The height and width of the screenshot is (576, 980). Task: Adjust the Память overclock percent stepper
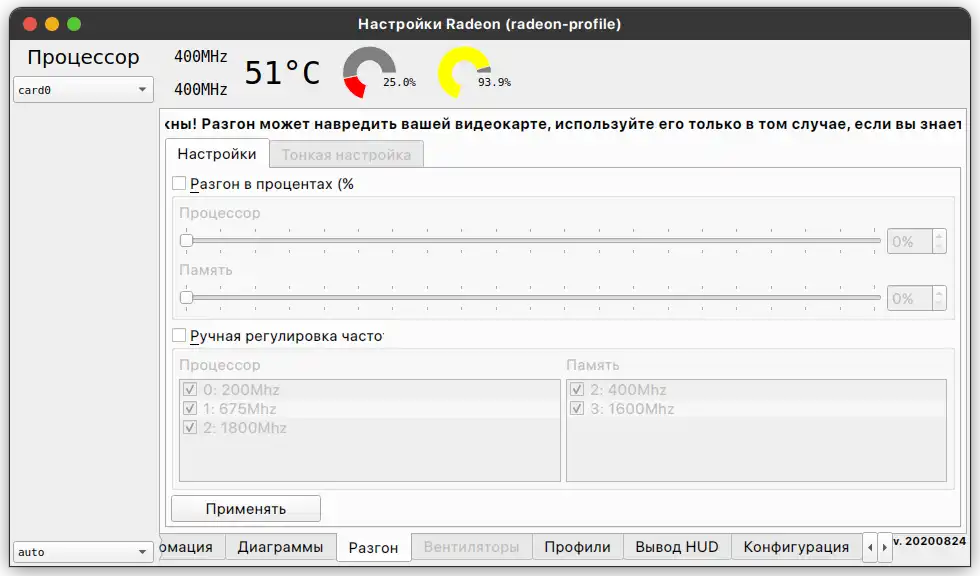click(x=938, y=298)
